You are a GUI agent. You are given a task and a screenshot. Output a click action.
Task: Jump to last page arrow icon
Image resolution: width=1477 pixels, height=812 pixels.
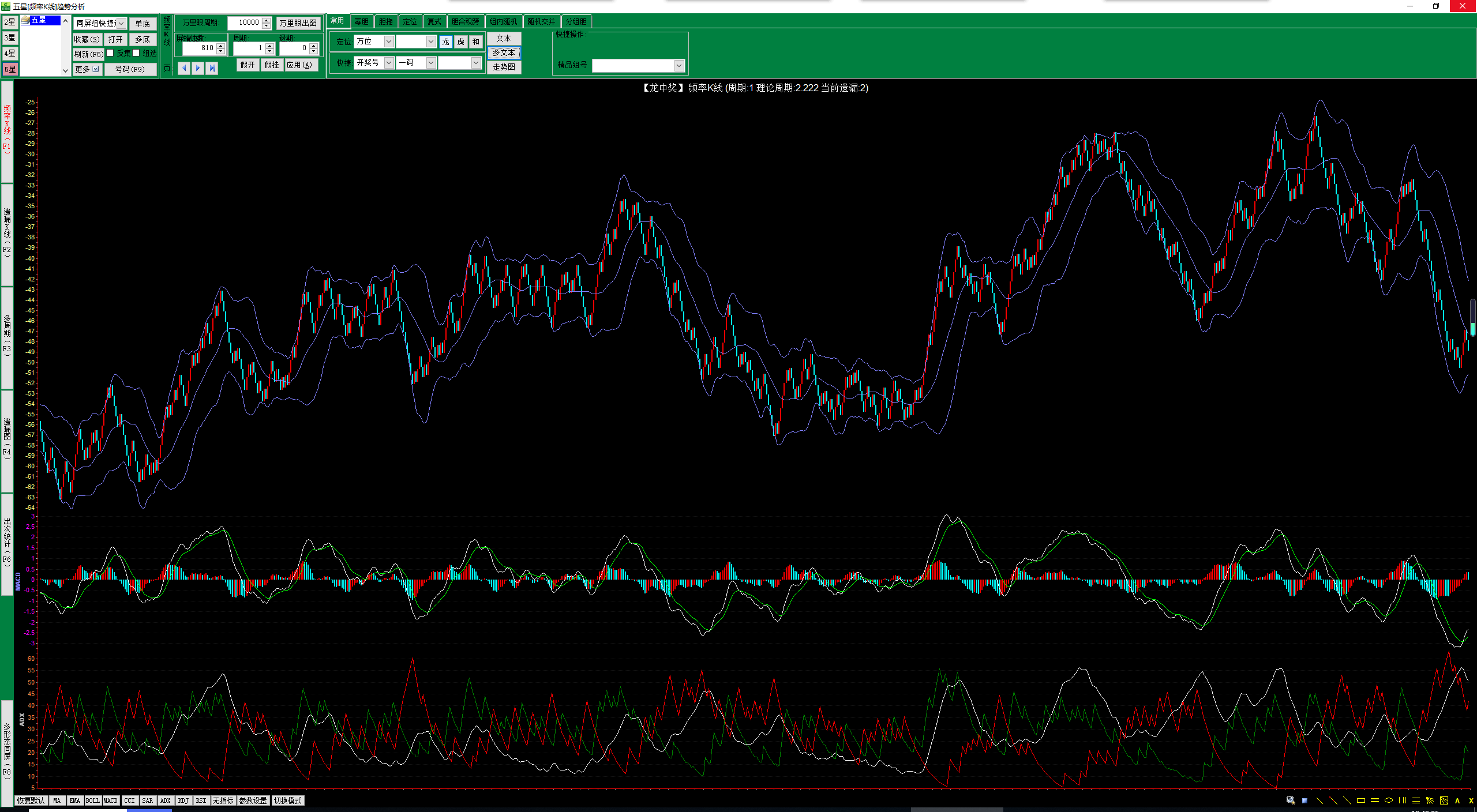point(212,68)
